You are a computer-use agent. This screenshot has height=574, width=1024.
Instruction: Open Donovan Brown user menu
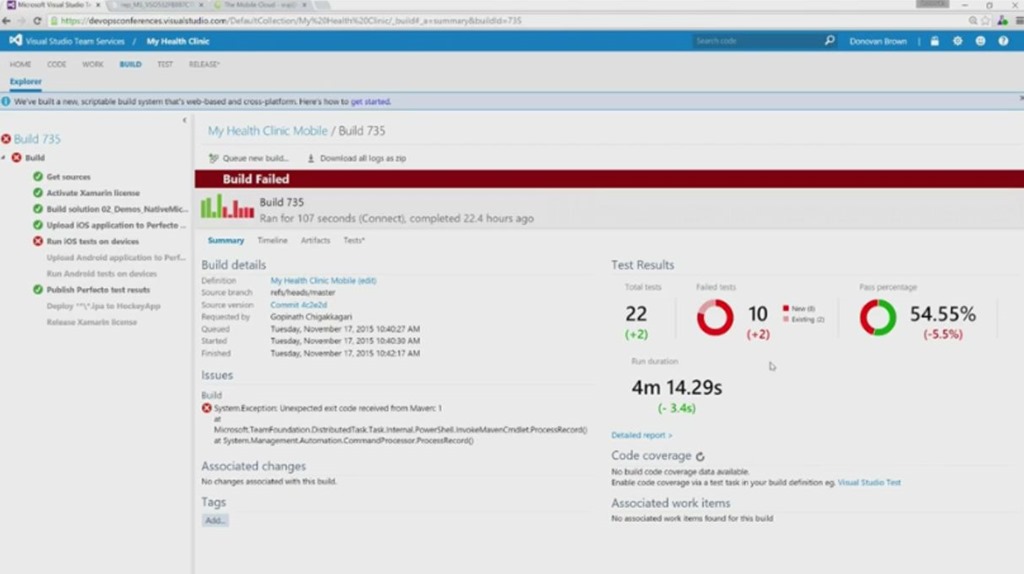point(878,41)
